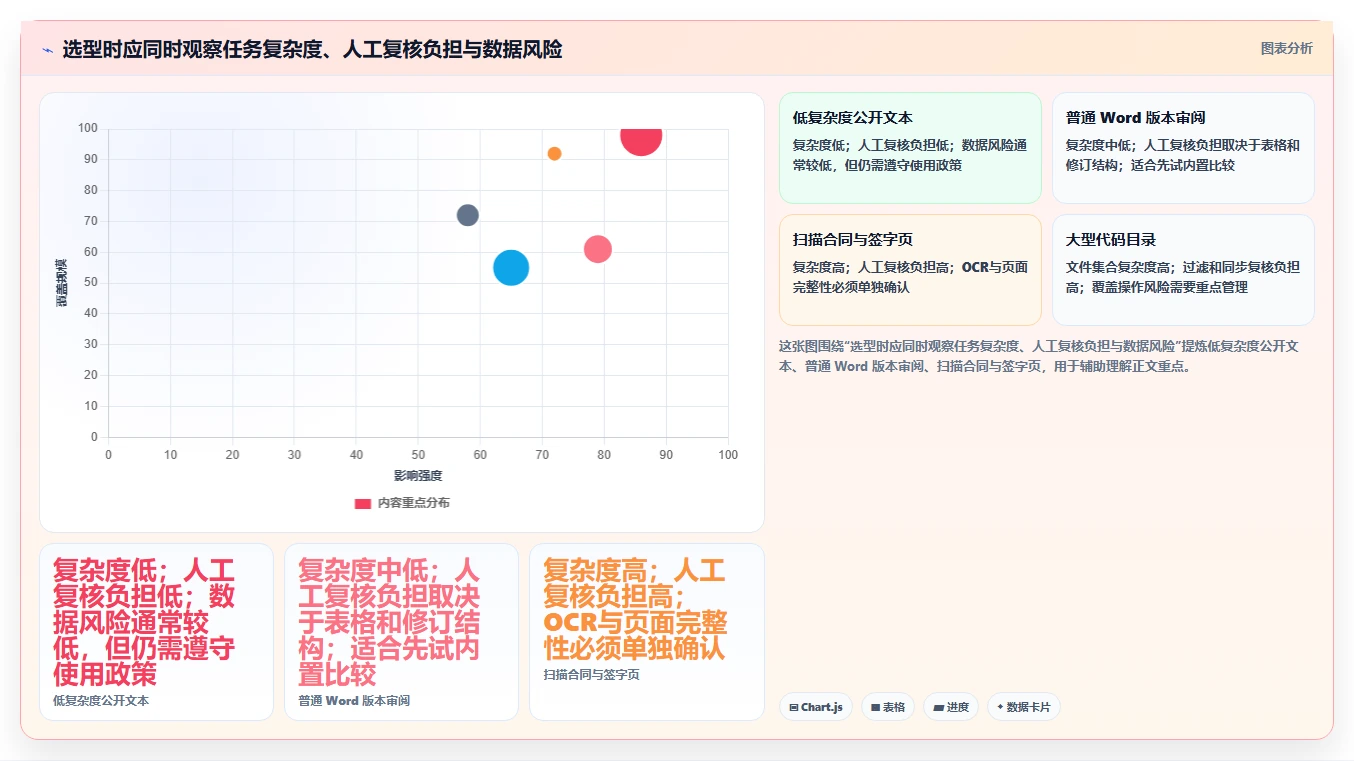Image resolution: width=1354 pixels, height=761 pixels.
Task: Click the blue bubble on the chart
Action: click(x=511, y=268)
